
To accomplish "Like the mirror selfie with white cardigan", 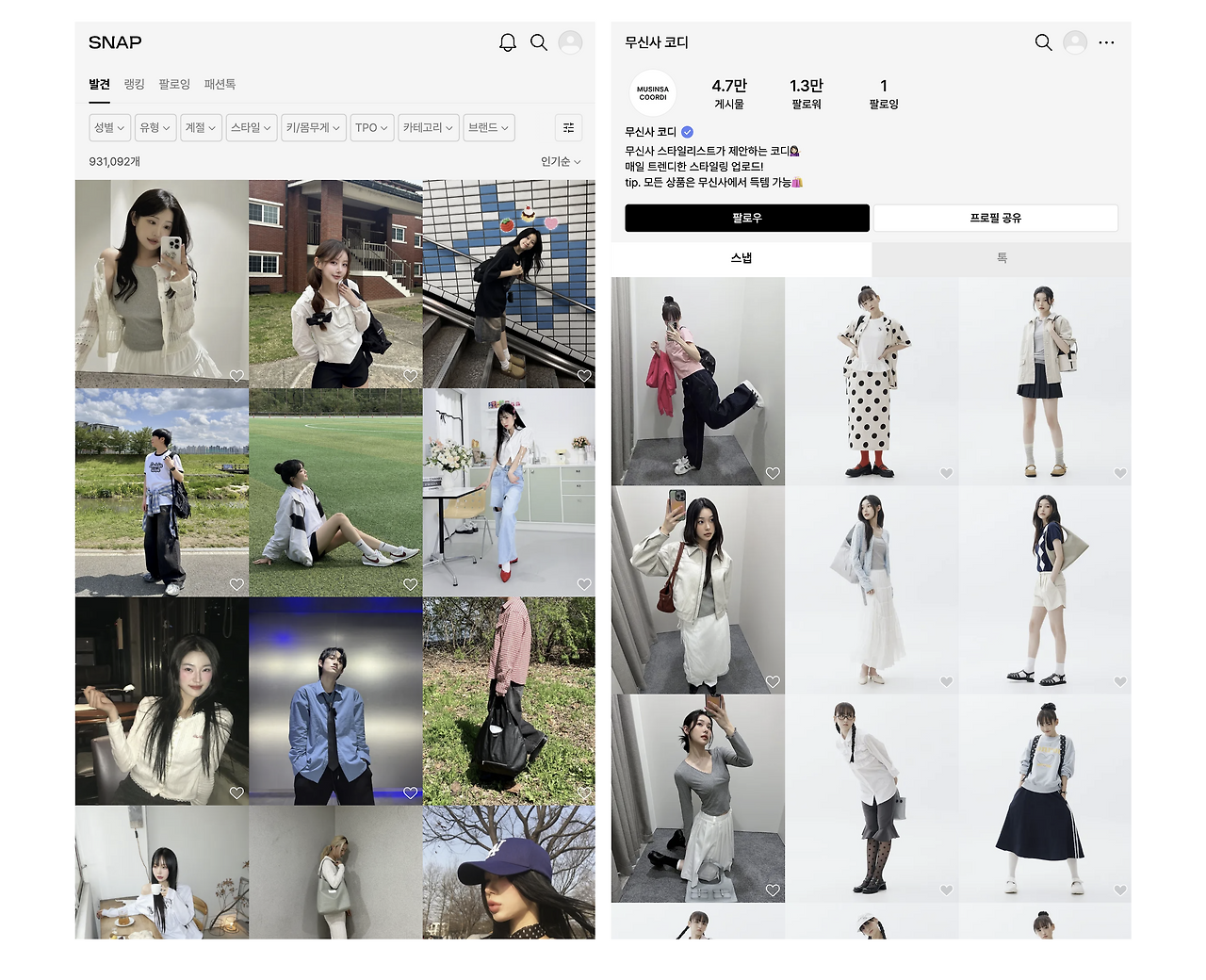I will (x=236, y=376).
